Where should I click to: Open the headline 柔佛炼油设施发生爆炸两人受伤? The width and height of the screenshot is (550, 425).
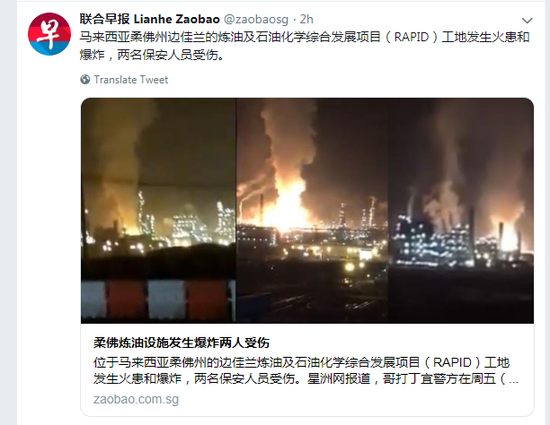181,343
